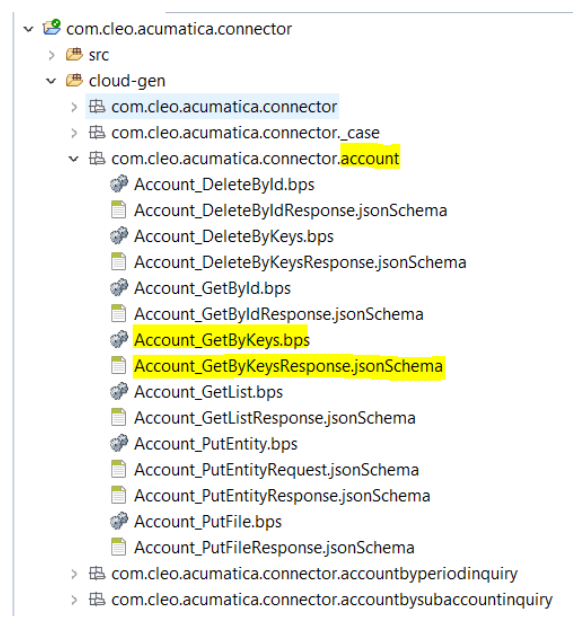Select the highlighted com.cleo.acumatica.connector package
The height and width of the screenshot is (629, 573).
(224, 107)
